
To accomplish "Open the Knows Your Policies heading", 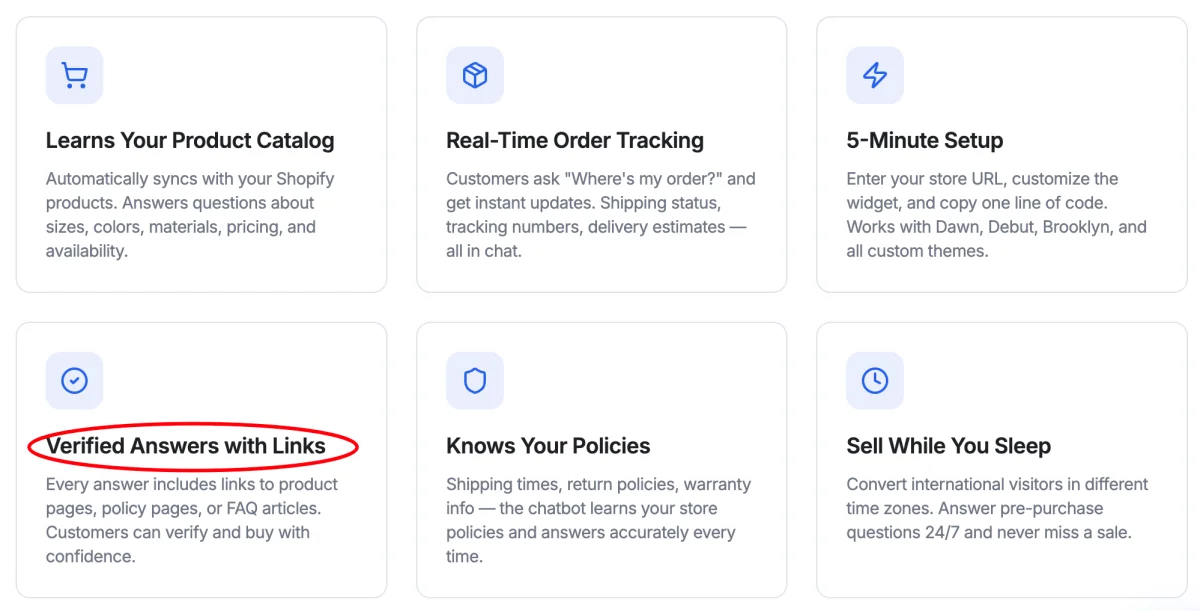I will click(x=548, y=446).
